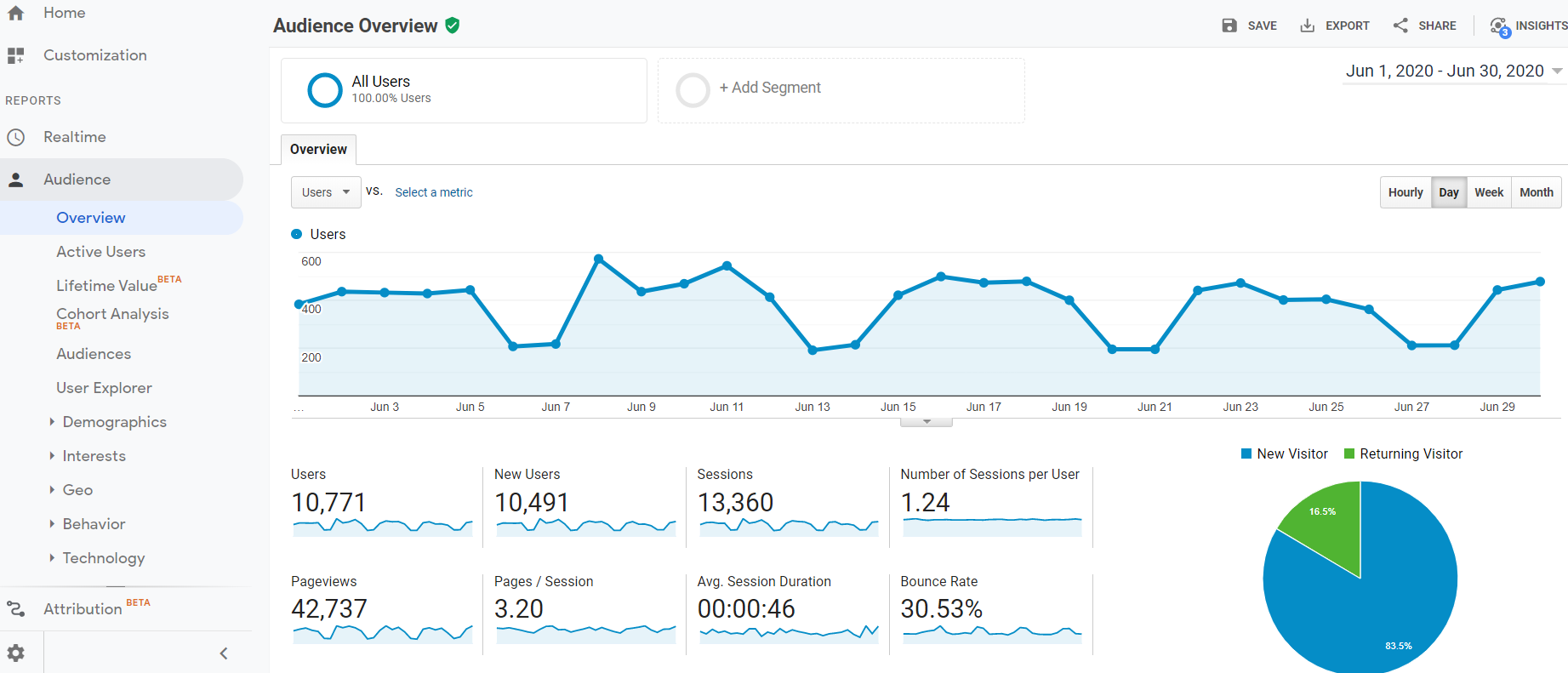Viewport: 1568px width, 673px height.
Task: Select the Overview tab
Action: point(318,149)
